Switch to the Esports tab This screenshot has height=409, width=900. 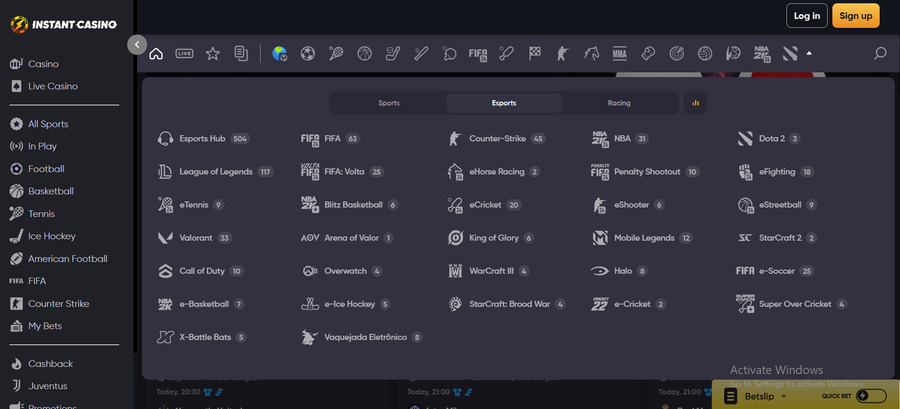(x=504, y=103)
